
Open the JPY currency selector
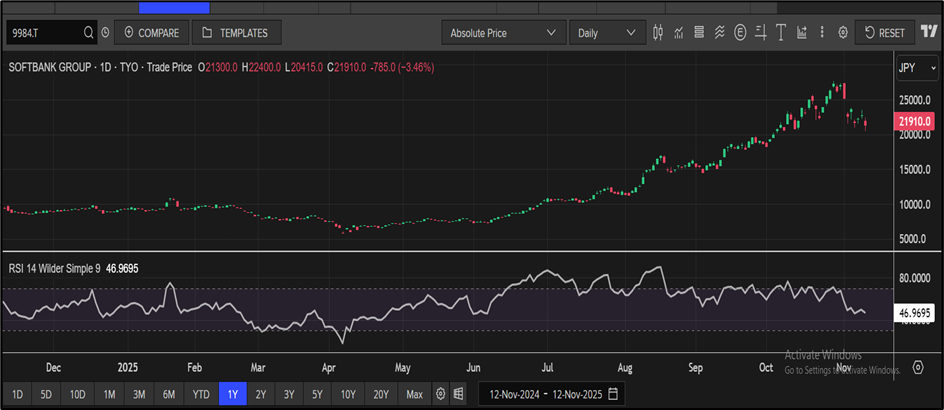916,67
